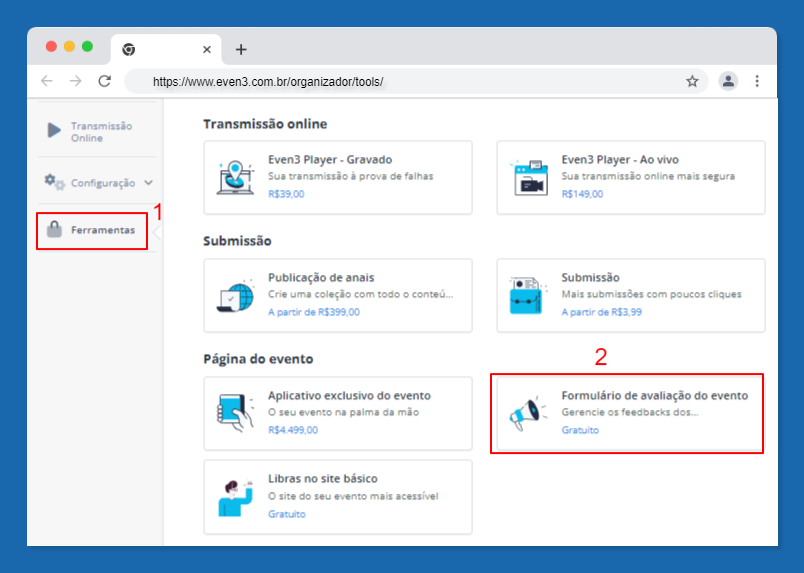Image resolution: width=804 pixels, height=573 pixels.
Task: Open Transmissão Online in the sidebar
Action: pyautogui.click(x=97, y=132)
